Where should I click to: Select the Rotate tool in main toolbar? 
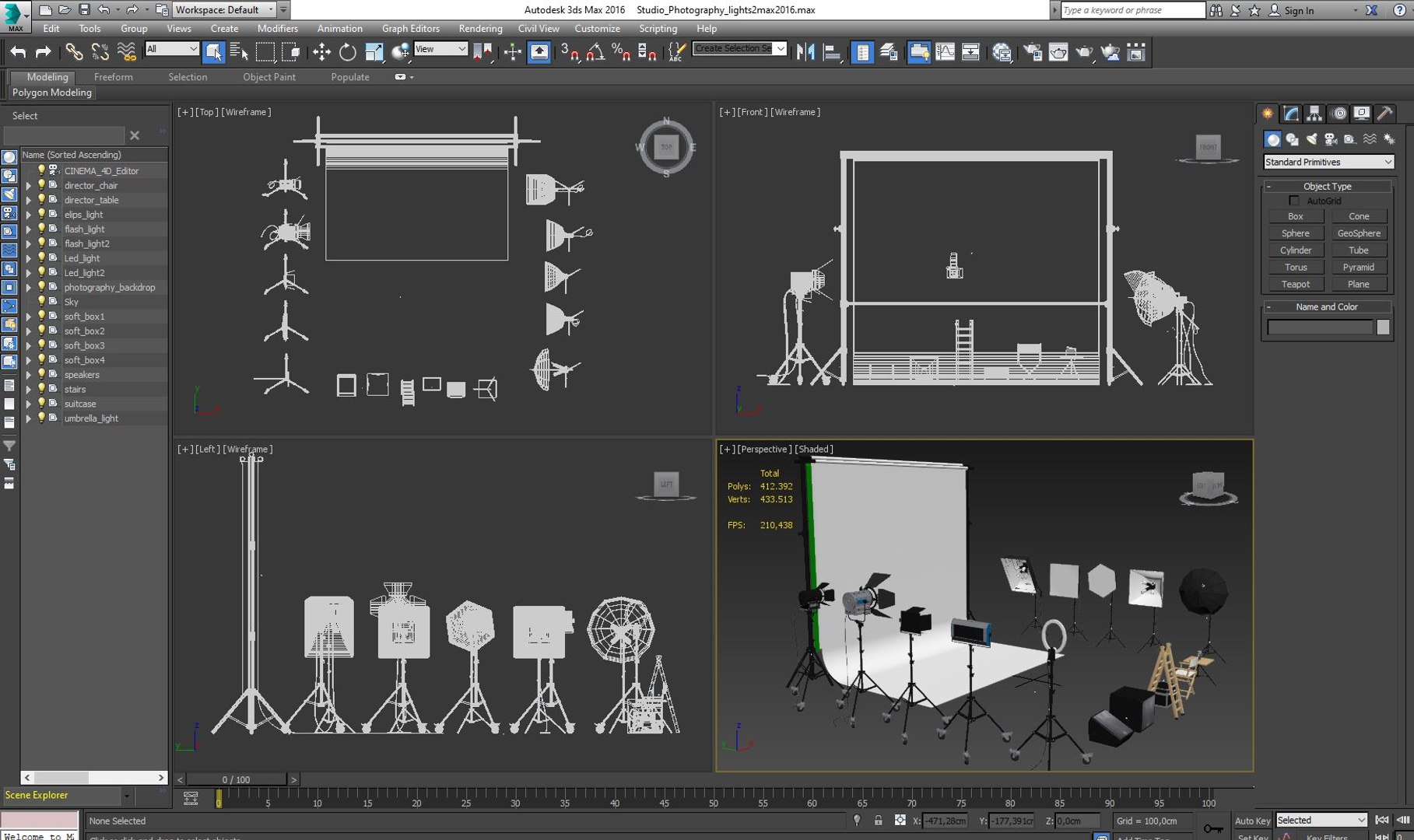coord(348,52)
